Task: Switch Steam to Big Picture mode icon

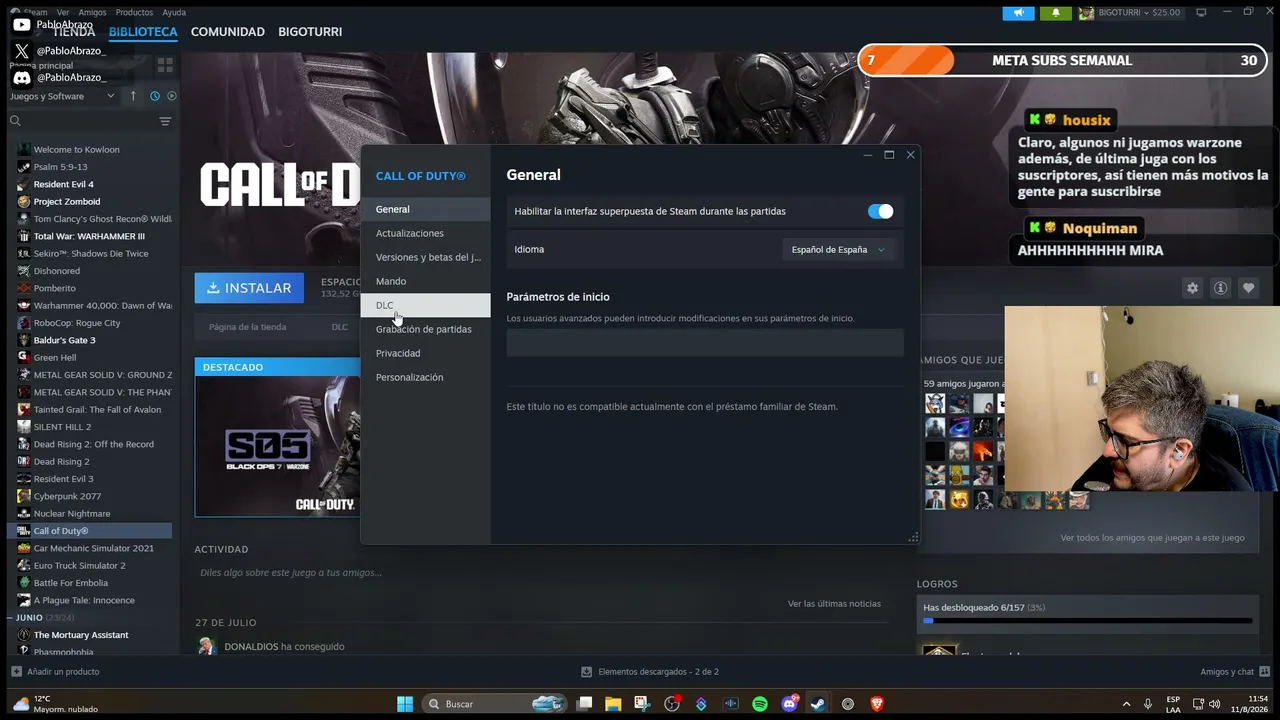Action: tap(1201, 12)
